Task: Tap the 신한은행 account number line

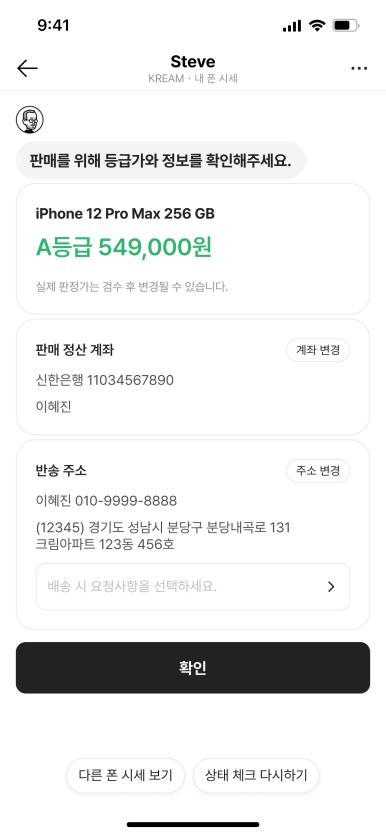Action: tap(104, 380)
